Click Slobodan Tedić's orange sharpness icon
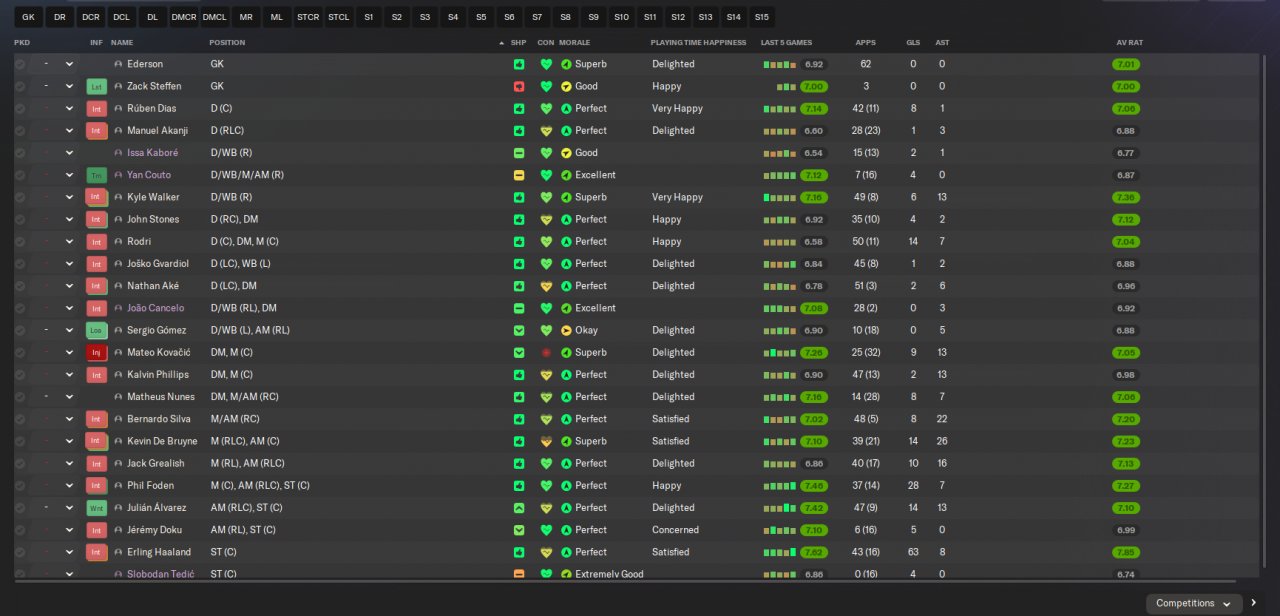Screen dimensions: 1280x616 point(519,574)
